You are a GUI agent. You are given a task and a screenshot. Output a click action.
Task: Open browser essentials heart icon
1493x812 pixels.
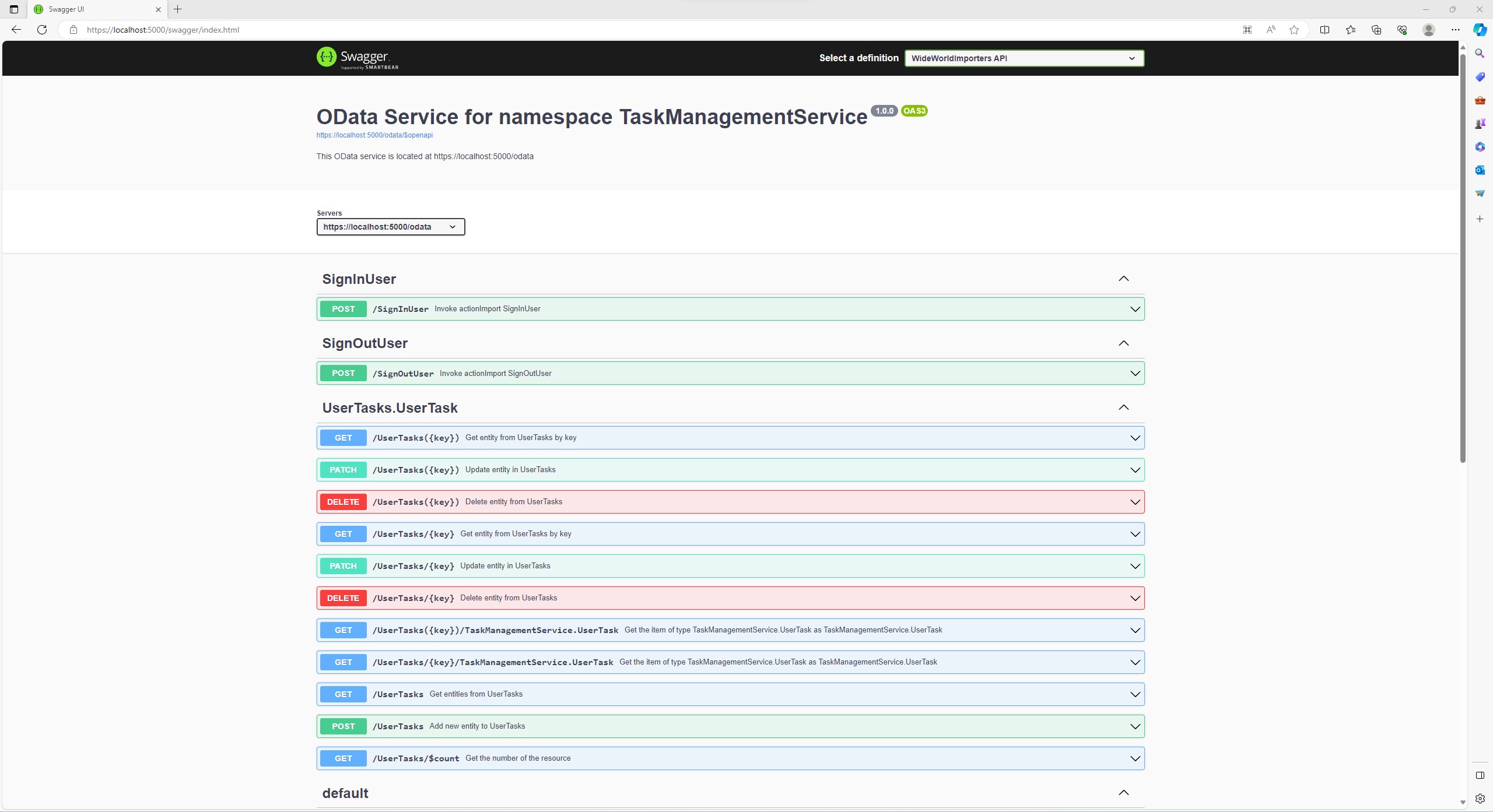[x=1402, y=30]
